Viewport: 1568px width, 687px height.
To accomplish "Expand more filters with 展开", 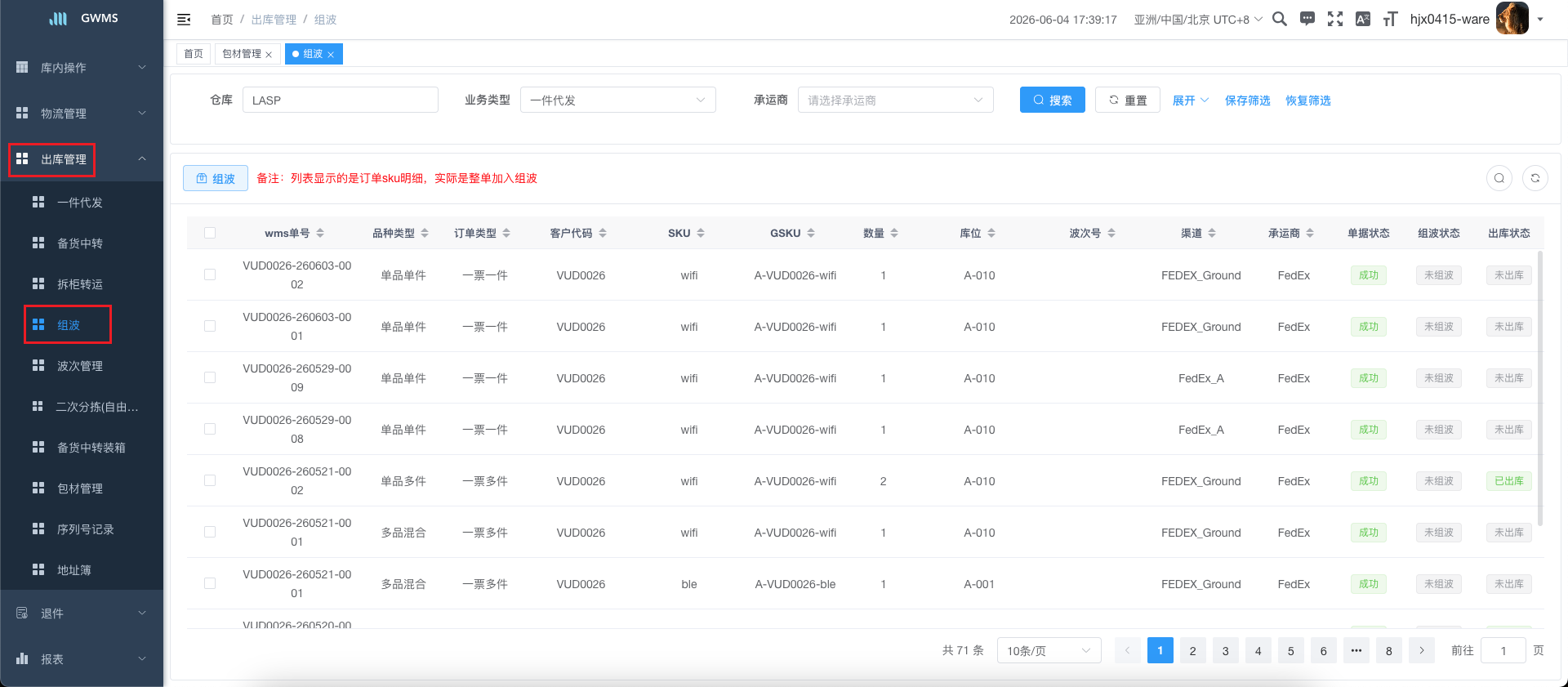I will (1190, 100).
